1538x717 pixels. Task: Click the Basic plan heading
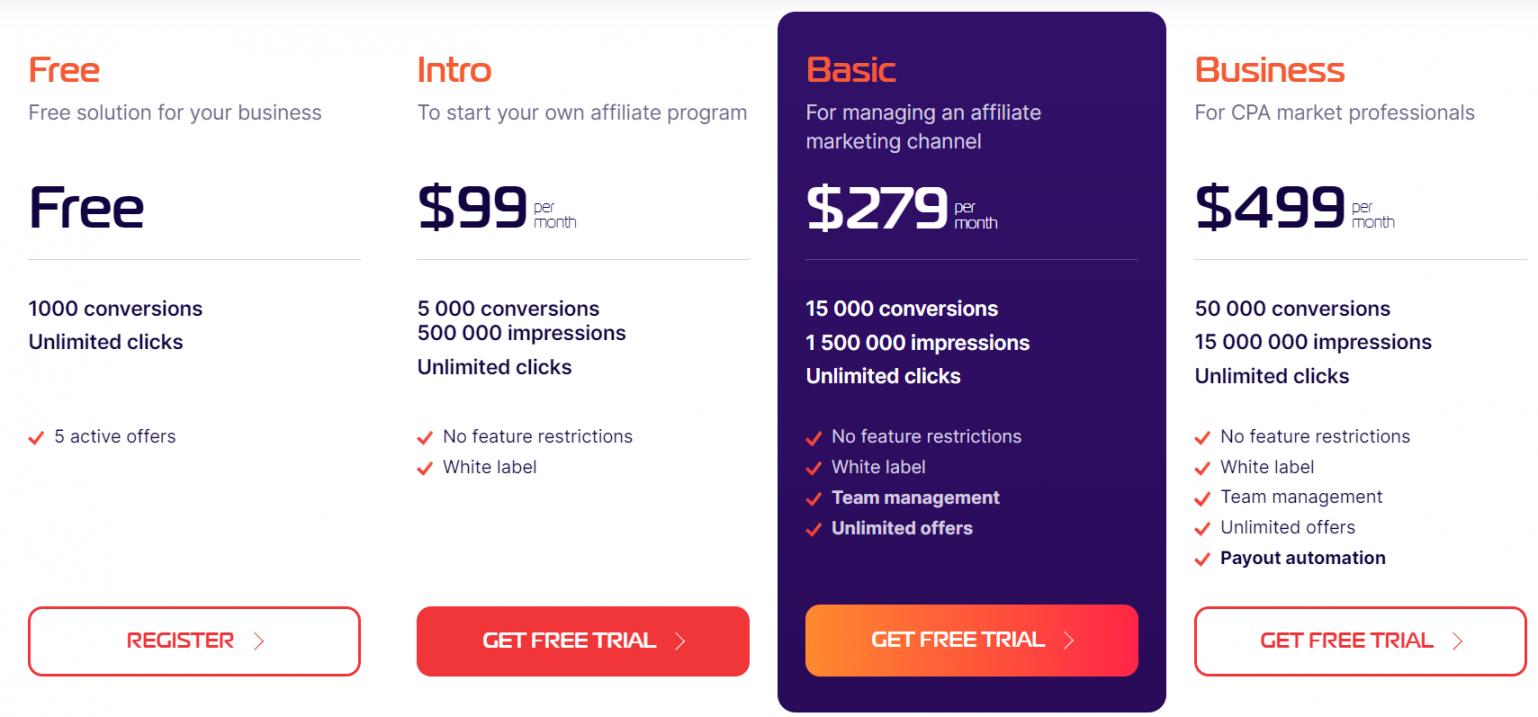pyautogui.click(x=851, y=70)
